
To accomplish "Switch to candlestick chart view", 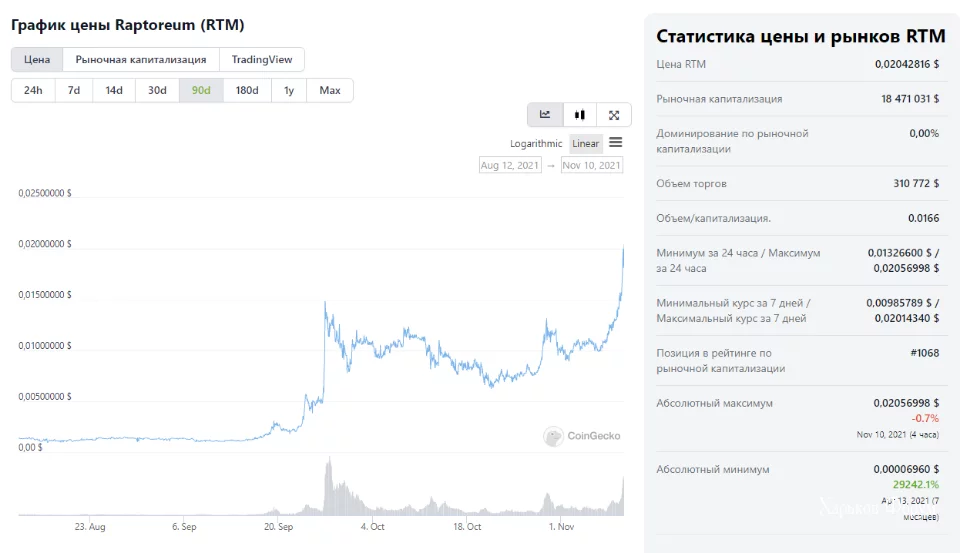I will click(580, 115).
